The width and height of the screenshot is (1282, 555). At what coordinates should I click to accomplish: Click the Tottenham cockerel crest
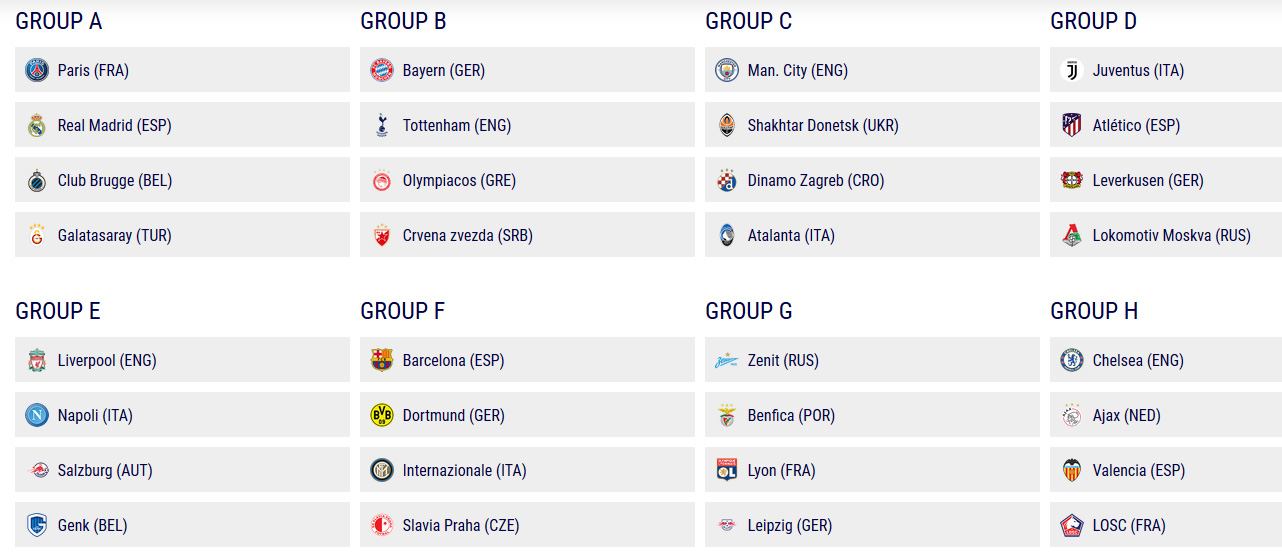click(x=382, y=125)
